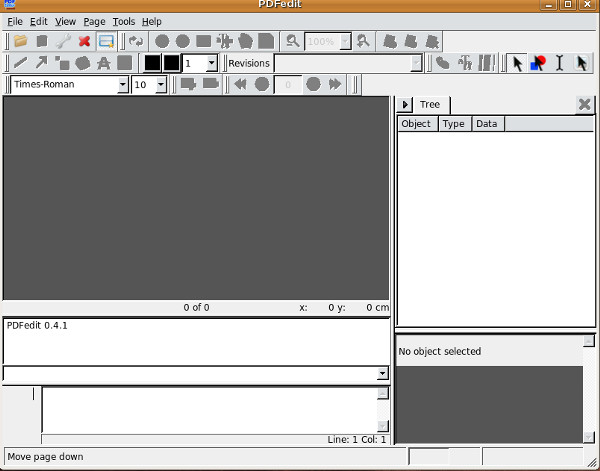Select the diagonal line drawing tool
Image resolution: width=600 pixels, height=471 pixels.
click(x=21, y=62)
